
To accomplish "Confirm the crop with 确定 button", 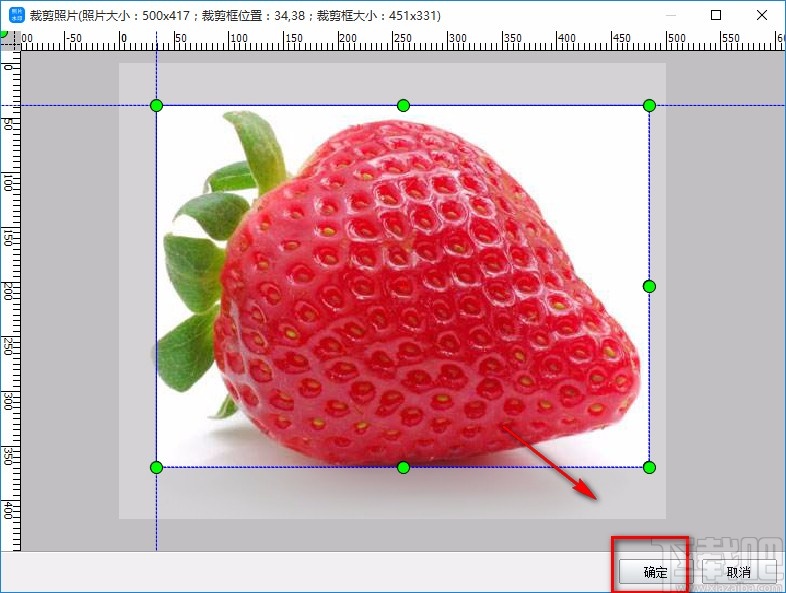I will [655, 572].
